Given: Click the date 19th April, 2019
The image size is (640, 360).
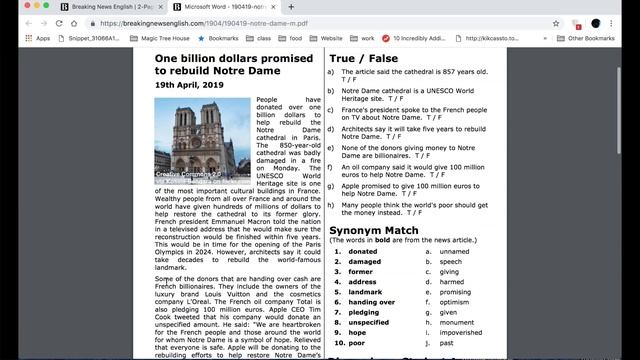Looking at the screenshot, I should click(189, 85).
